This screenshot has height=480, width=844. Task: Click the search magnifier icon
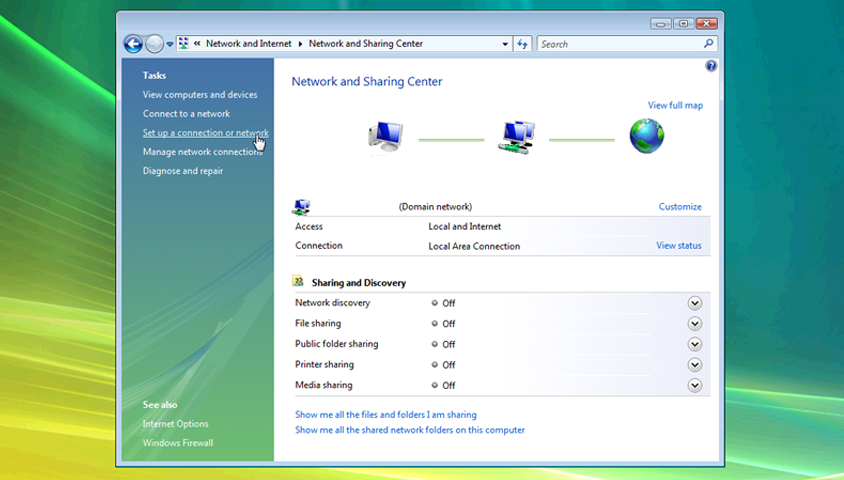tap(709, 44)
